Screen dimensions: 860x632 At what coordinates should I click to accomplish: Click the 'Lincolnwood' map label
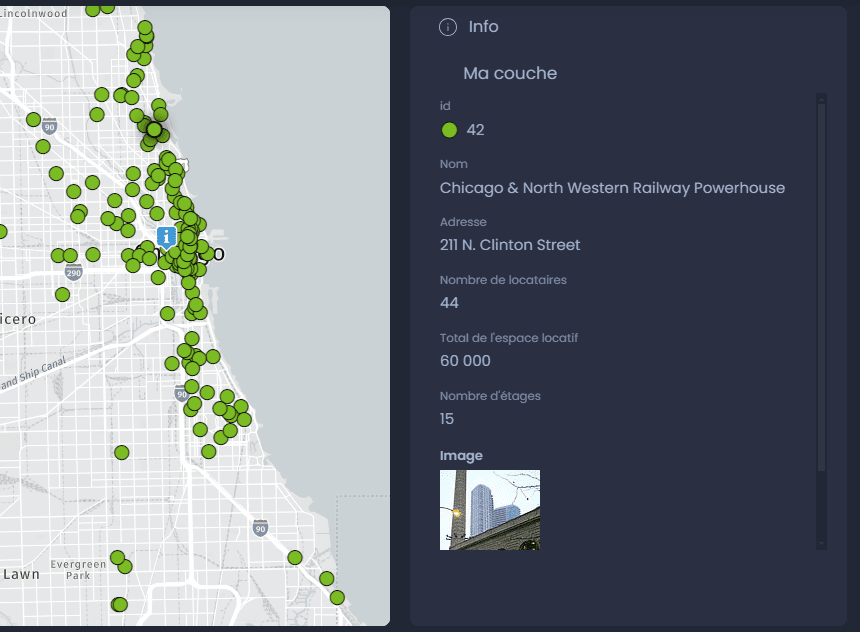pos(34,13)
